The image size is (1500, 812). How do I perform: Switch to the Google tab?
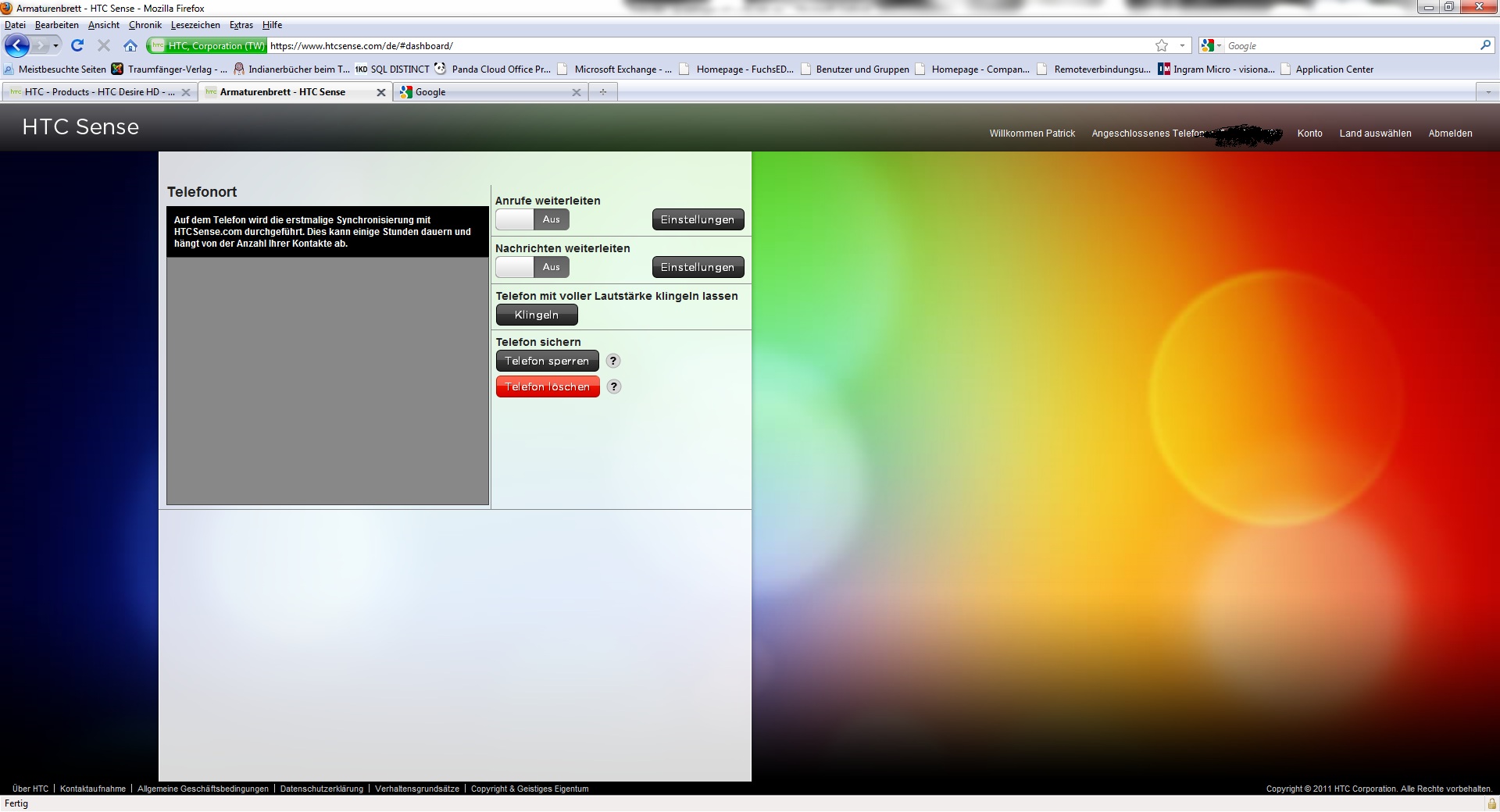[490, 92]
